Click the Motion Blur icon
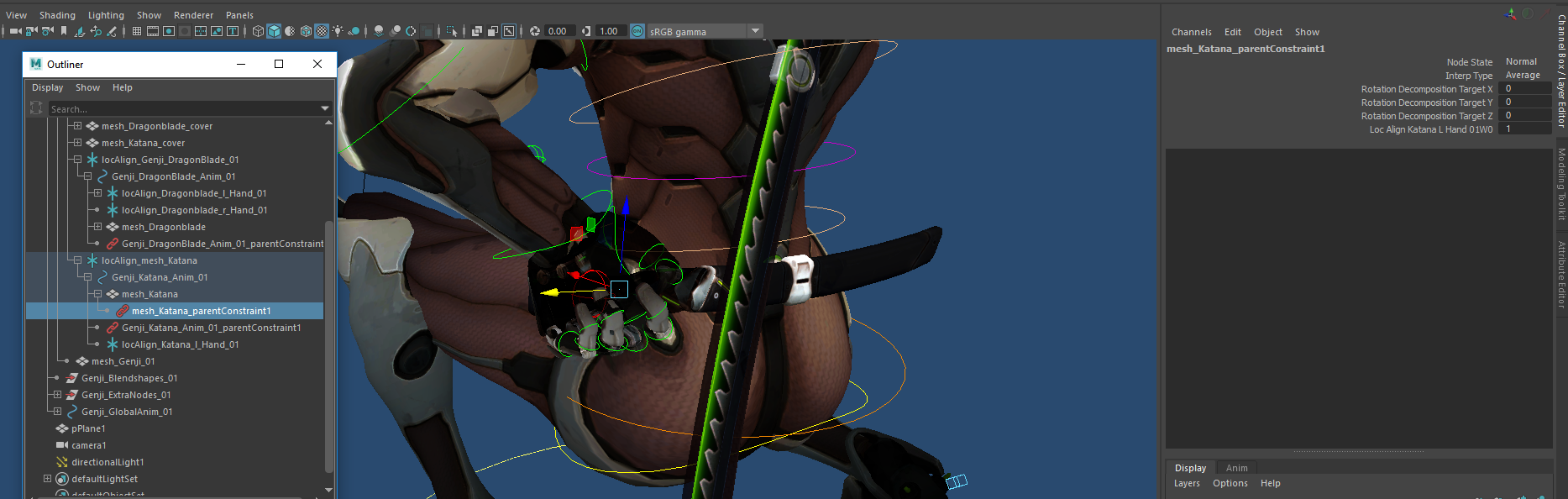This screenshot has width=1568, height=499. (395, 31)
